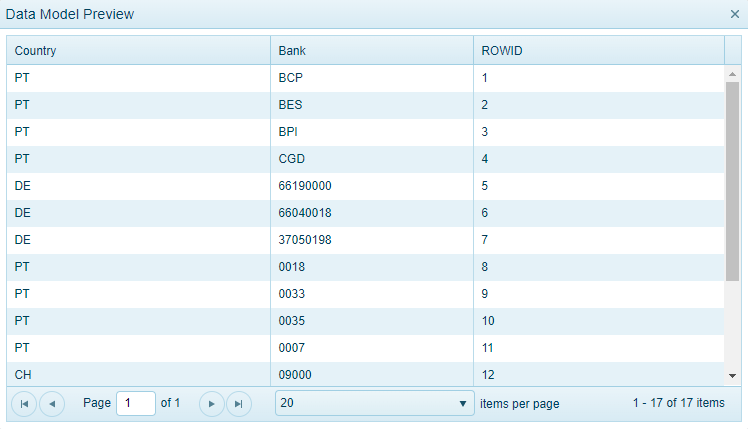Sort by the ROWID column header

[x=598, y=50]
